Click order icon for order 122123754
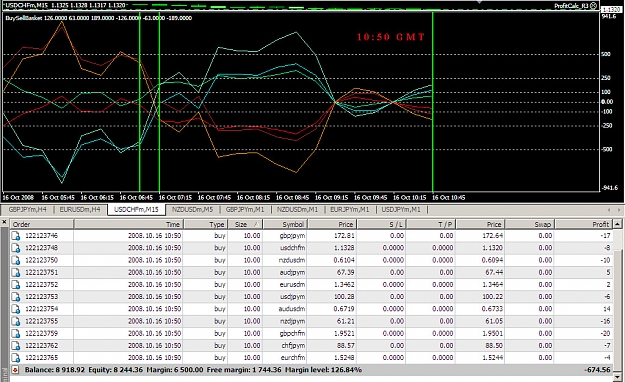The width and height of the screenshot is (625, 382). pyautogui.click(x=16, y=309)
